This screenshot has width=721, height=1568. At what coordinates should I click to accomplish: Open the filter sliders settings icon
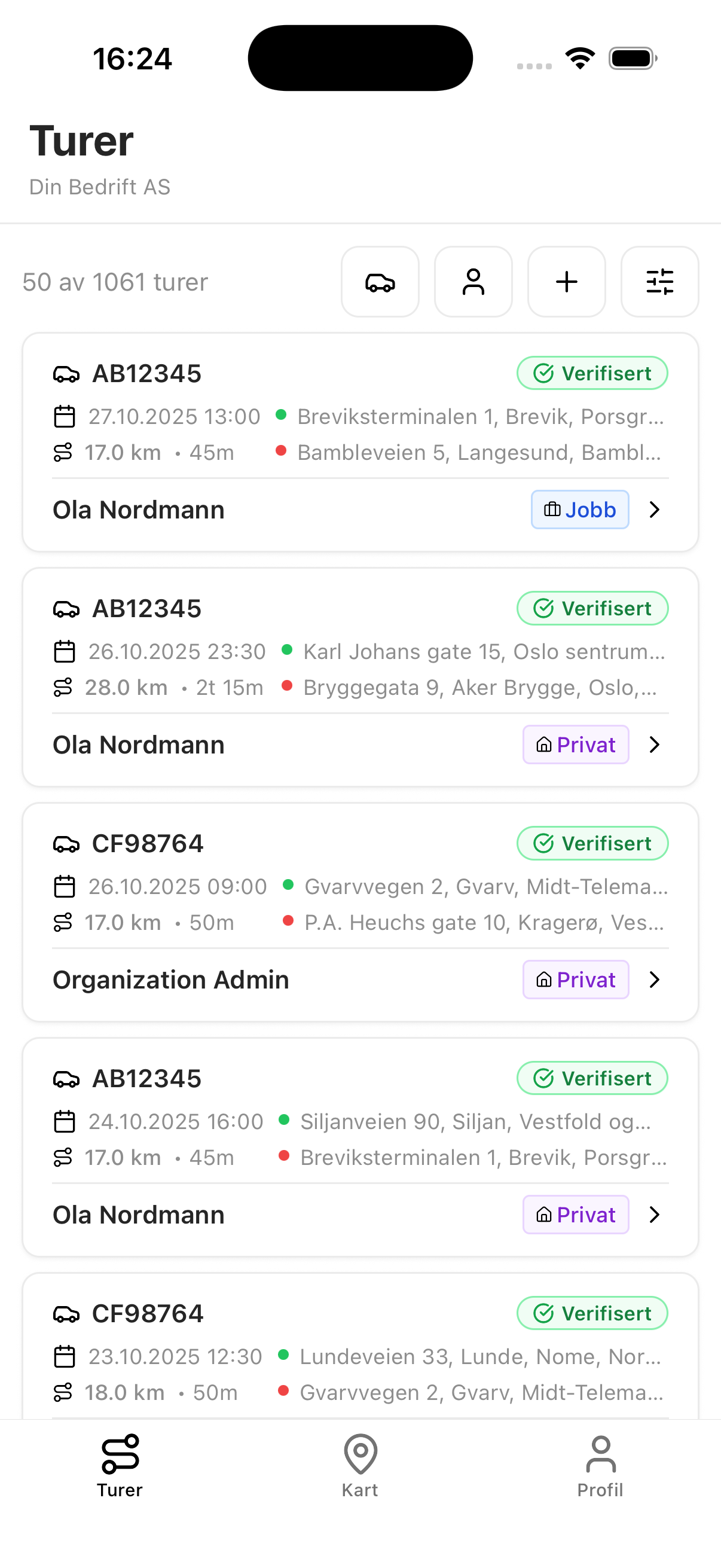coord(659,282)
